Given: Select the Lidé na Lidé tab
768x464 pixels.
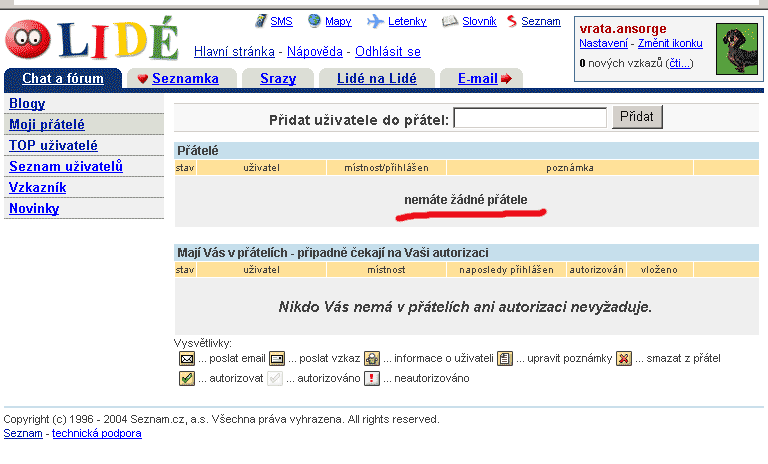Looking at the screenshot, I should 378,79.
